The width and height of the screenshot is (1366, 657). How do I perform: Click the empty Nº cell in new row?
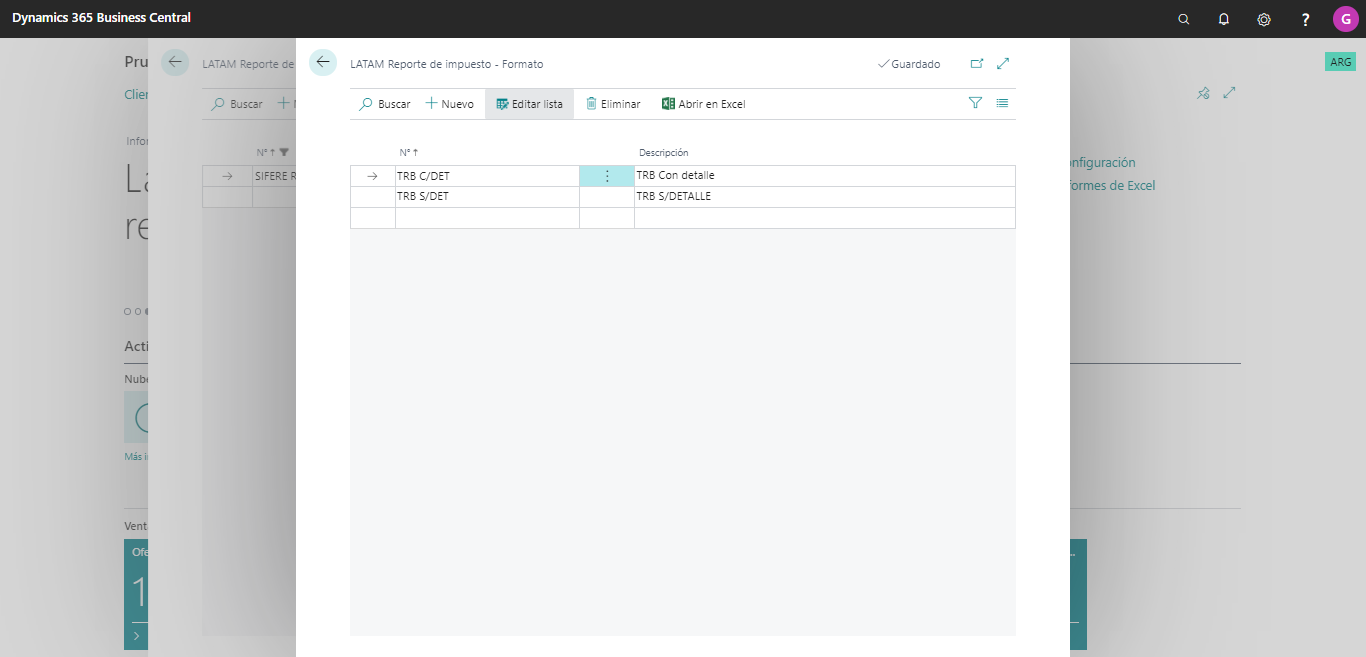point(487,218)
